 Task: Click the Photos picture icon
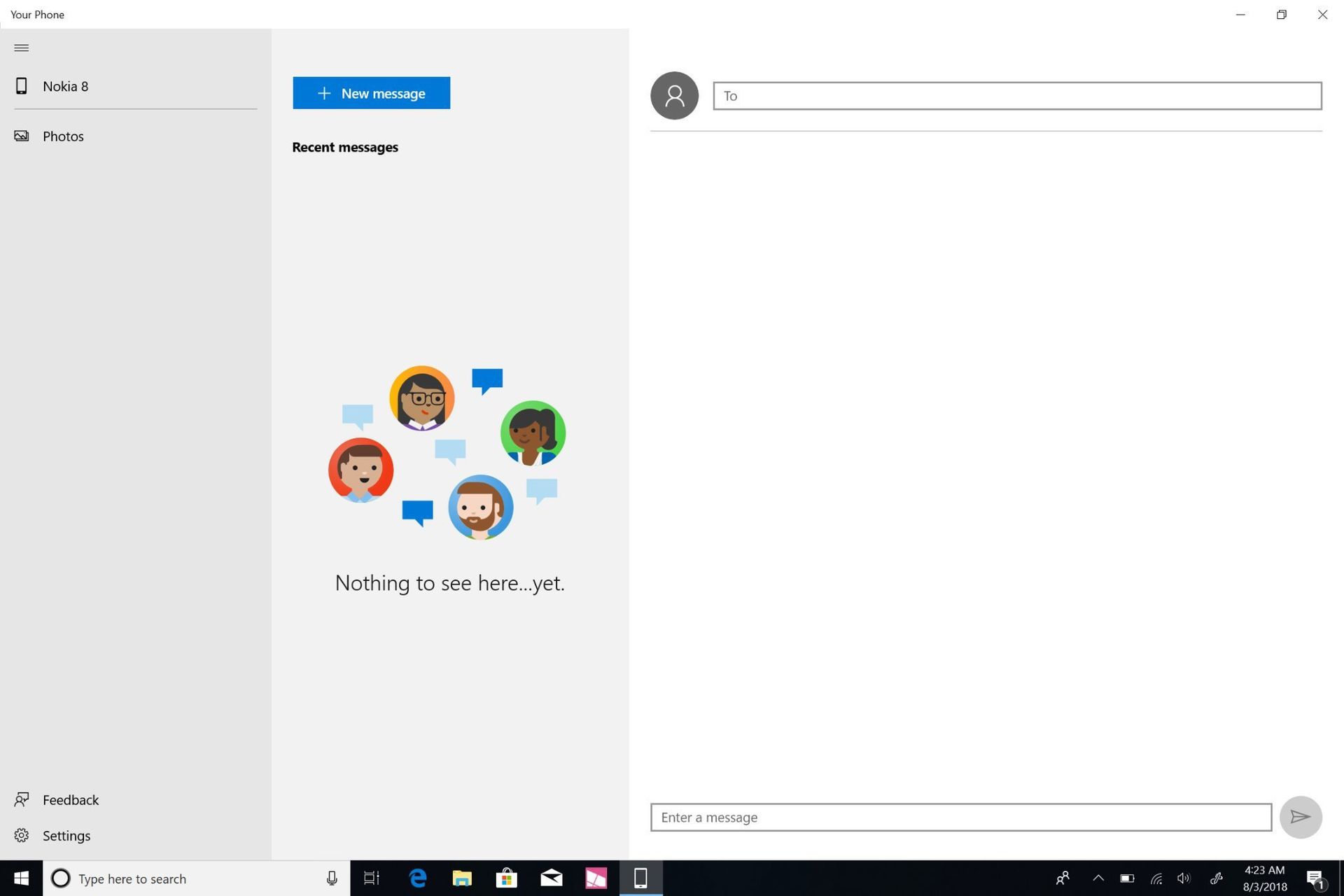[x=22, y=136]
